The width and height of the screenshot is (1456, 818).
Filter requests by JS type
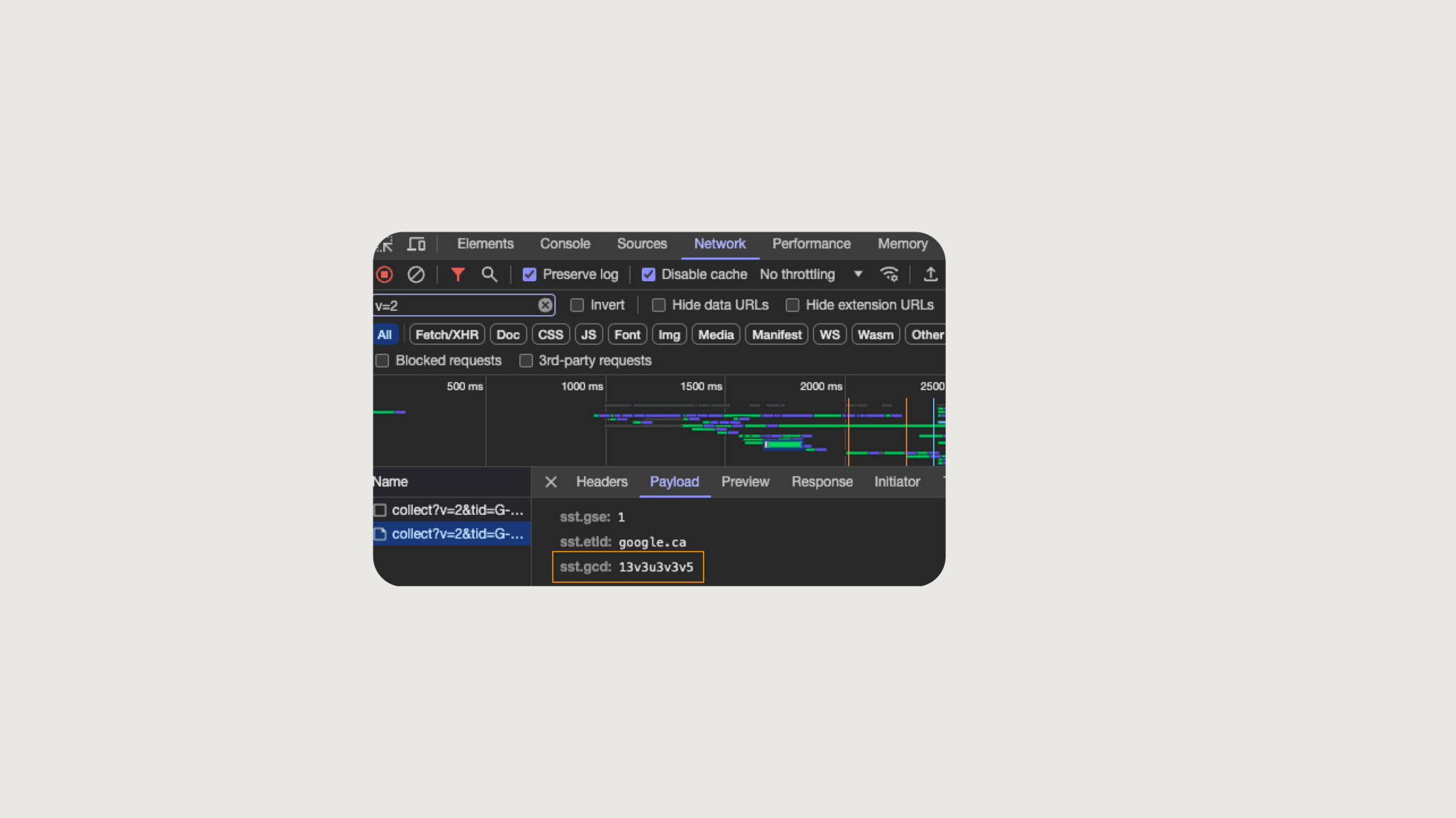click(x=588, y=335)
